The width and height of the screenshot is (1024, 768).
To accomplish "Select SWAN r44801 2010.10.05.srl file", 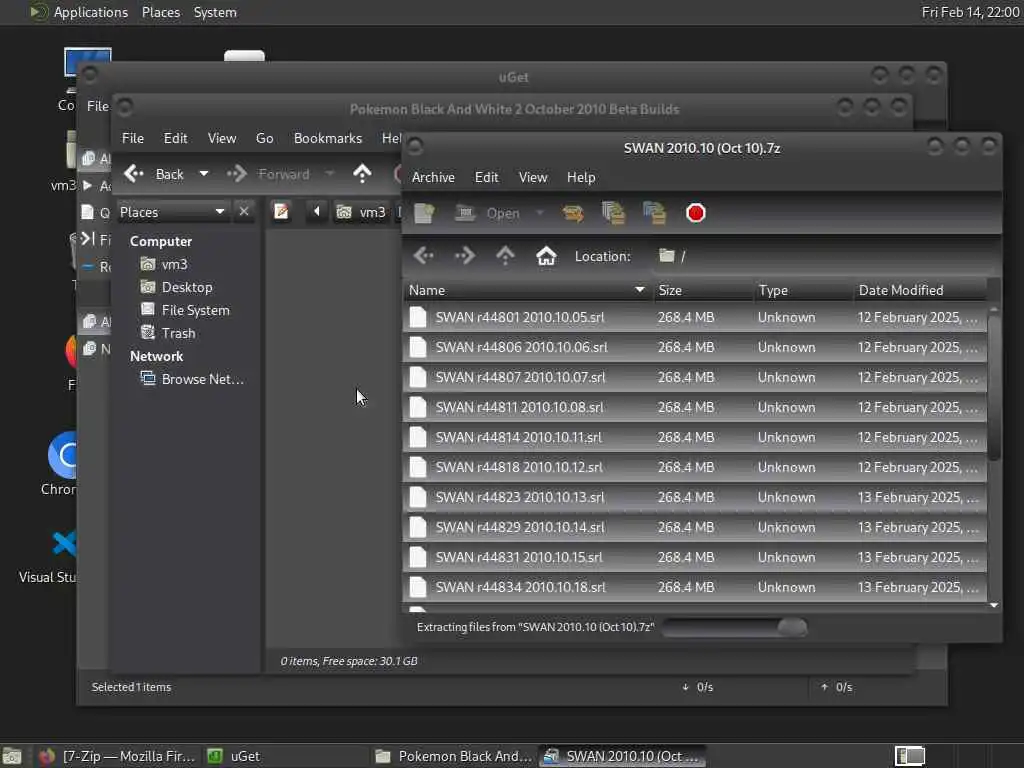I will pos(694,317).
